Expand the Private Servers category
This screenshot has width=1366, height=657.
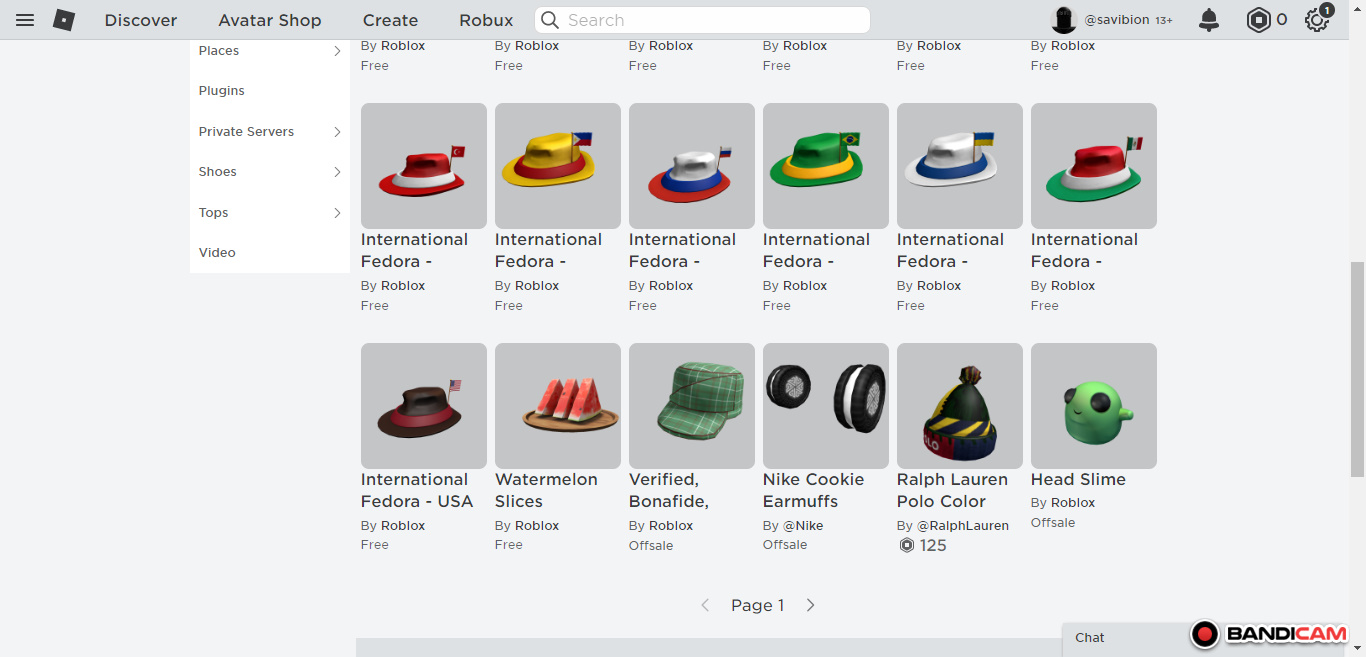pos(337,132)
